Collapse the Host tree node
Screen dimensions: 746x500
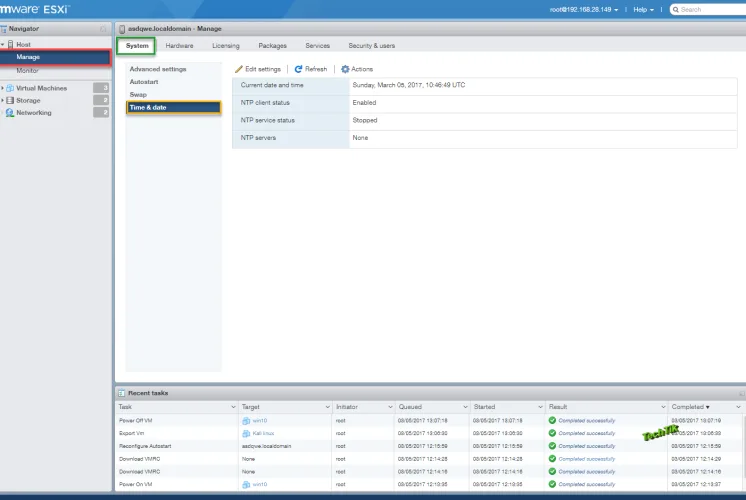click(x=3, y=44)
